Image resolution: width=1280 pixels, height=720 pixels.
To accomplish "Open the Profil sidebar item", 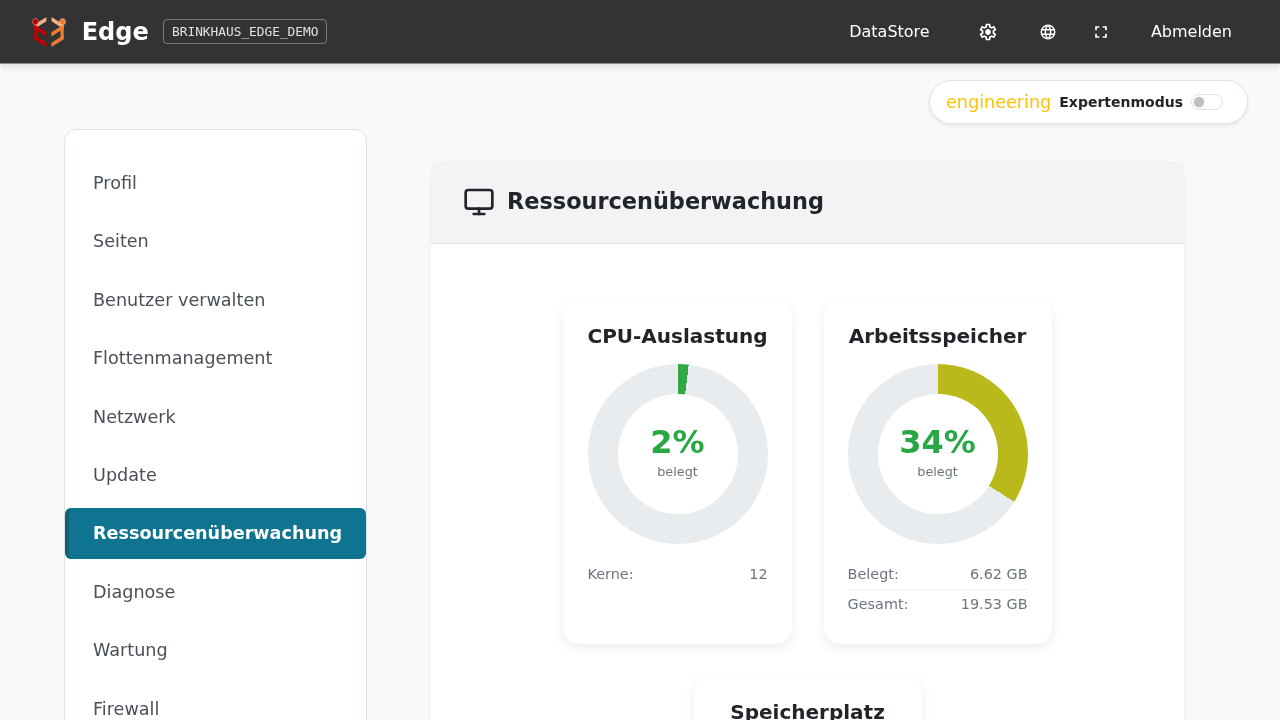I will pos(215,183).
